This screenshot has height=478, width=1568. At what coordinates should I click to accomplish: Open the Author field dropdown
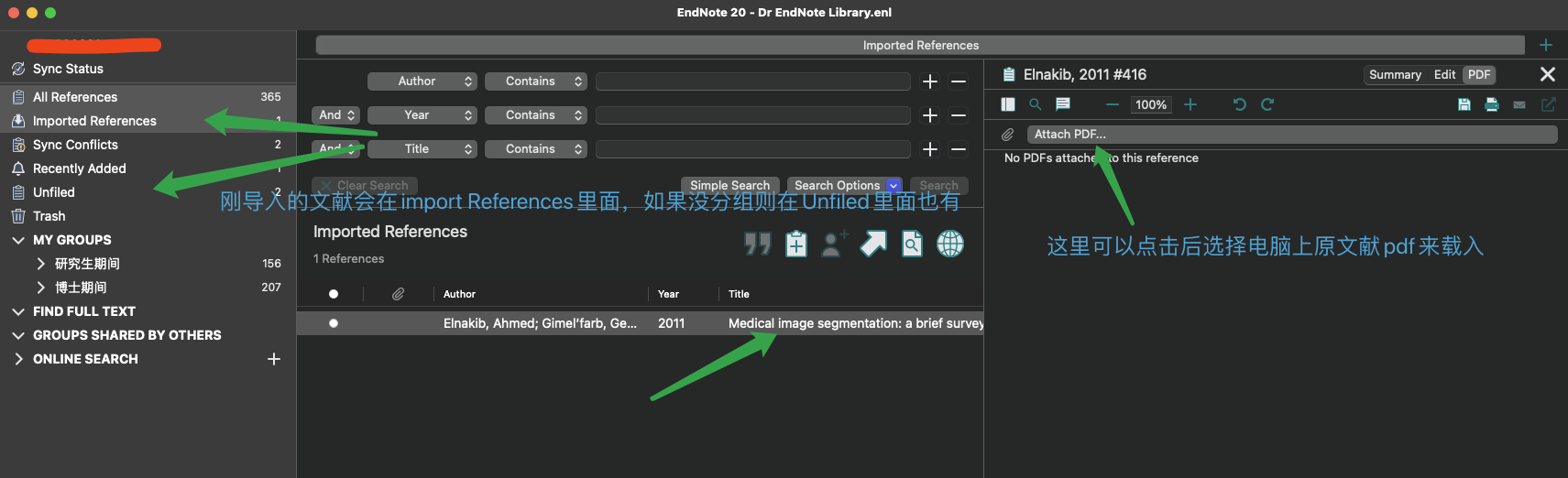[422, 81]
